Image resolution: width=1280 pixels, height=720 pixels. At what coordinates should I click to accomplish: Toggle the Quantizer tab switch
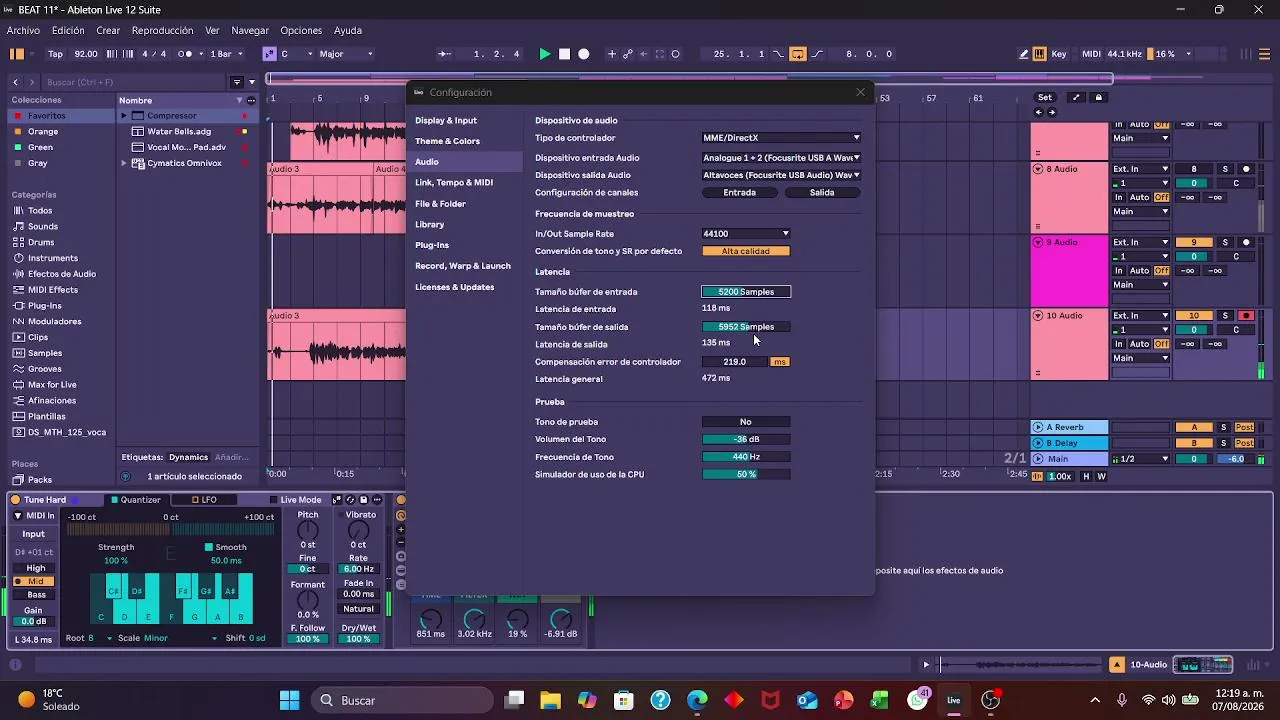(x=115, y=500)
